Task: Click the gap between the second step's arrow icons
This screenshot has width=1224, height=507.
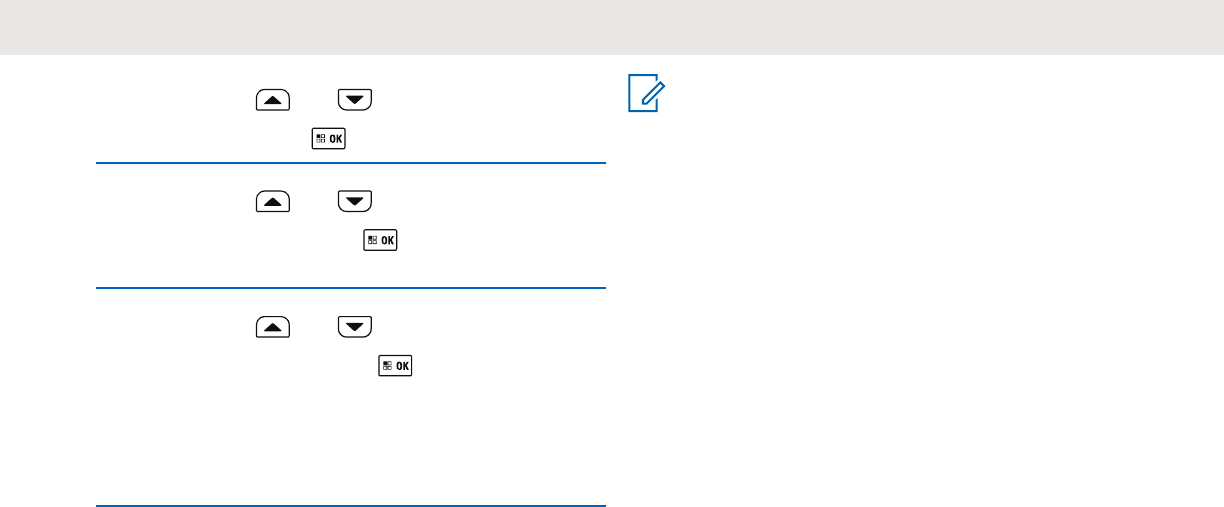Action: click(314, 201)
